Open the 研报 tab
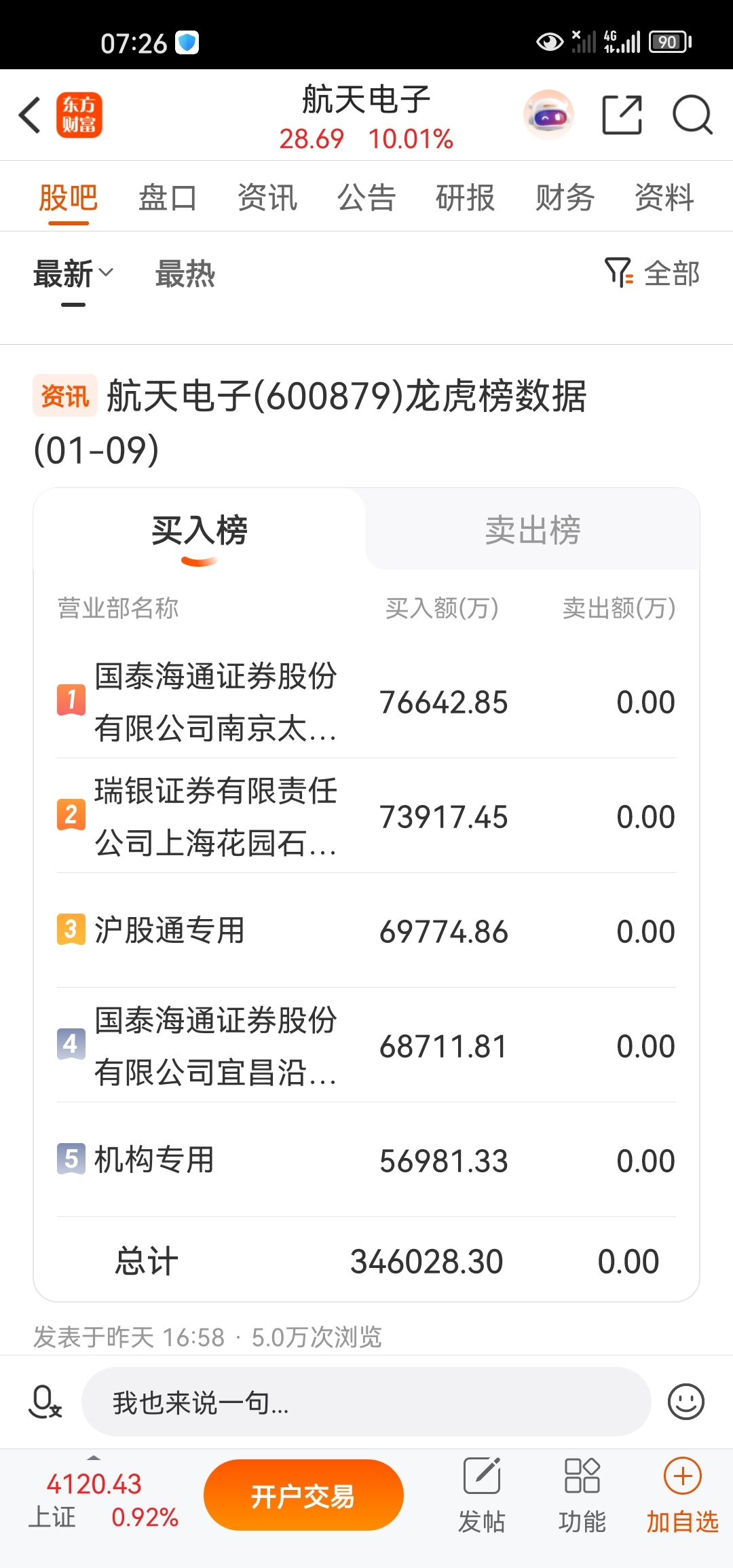733x1568 pixels. coord(466,198)
